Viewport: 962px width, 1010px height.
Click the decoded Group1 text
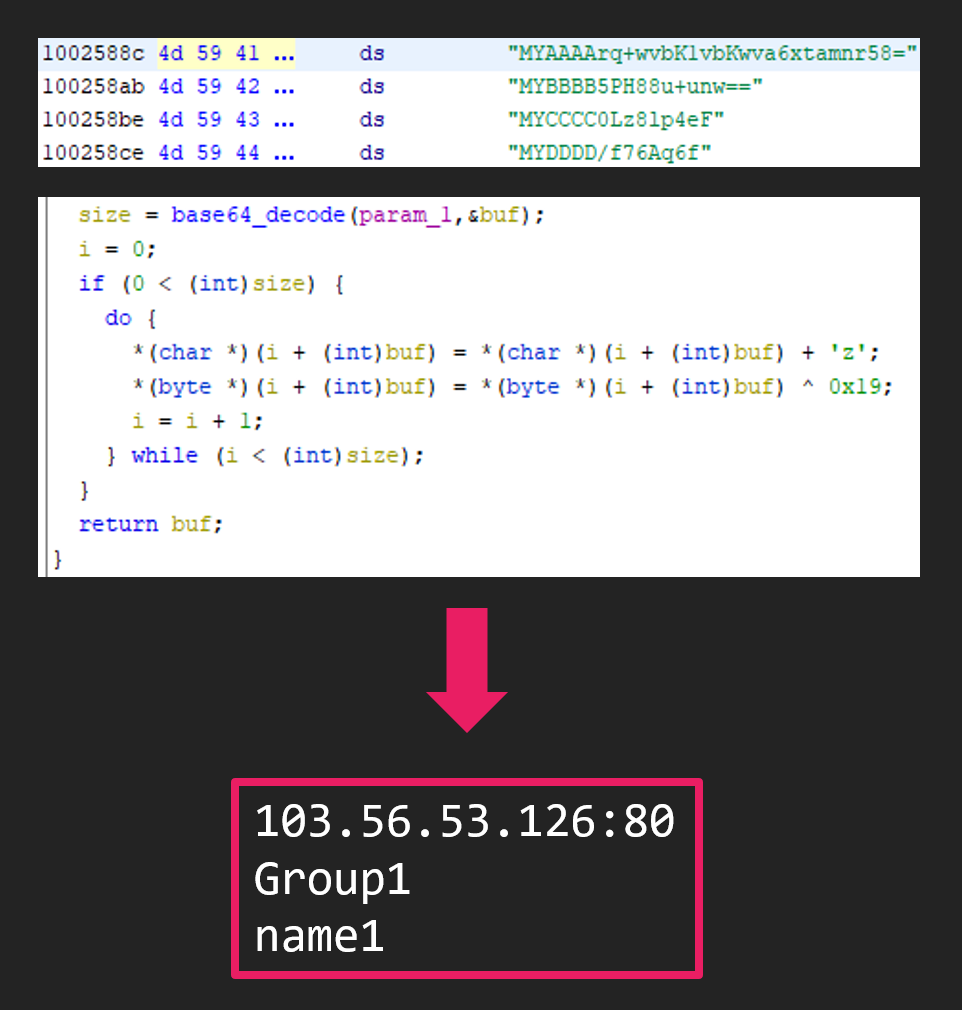click(332, 880)
